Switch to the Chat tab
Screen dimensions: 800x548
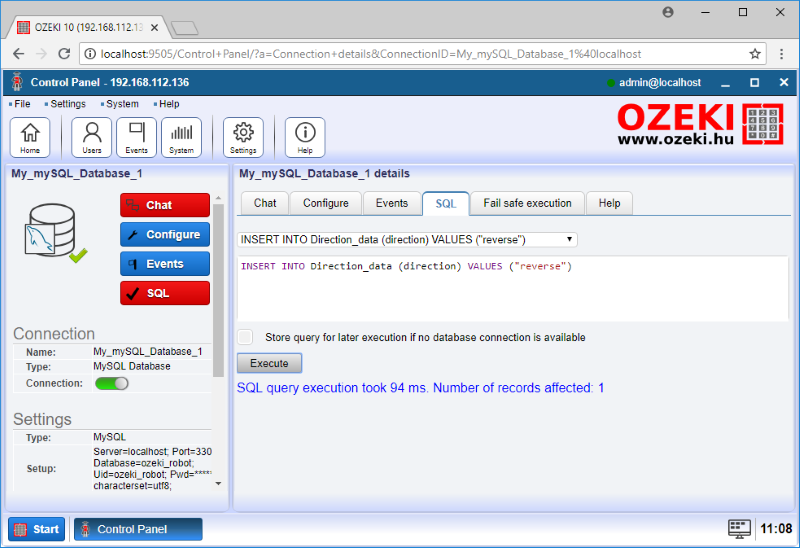[x=265, y=203]
